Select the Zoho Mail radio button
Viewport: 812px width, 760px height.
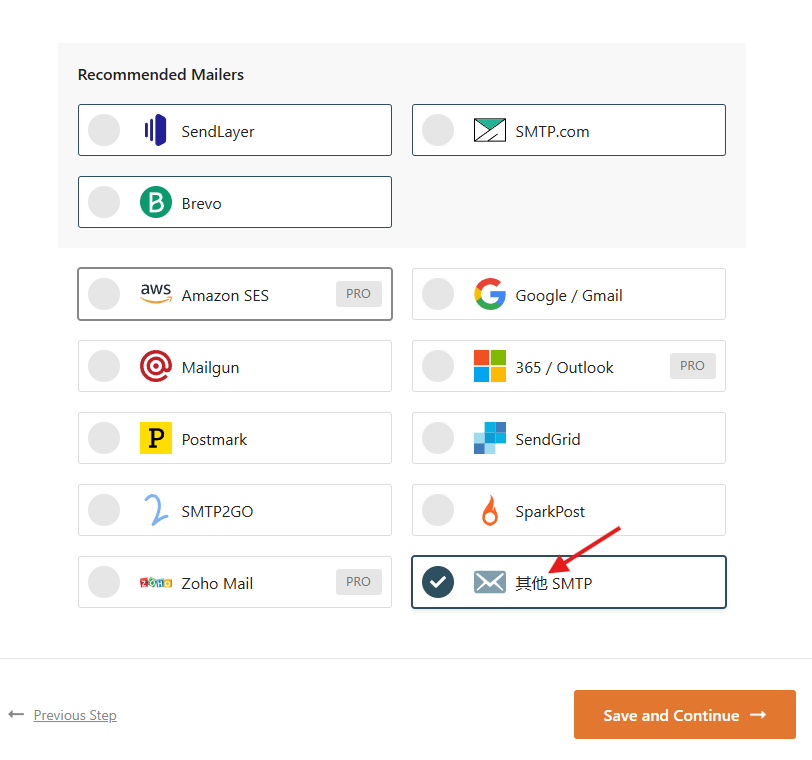click(104, 582)
